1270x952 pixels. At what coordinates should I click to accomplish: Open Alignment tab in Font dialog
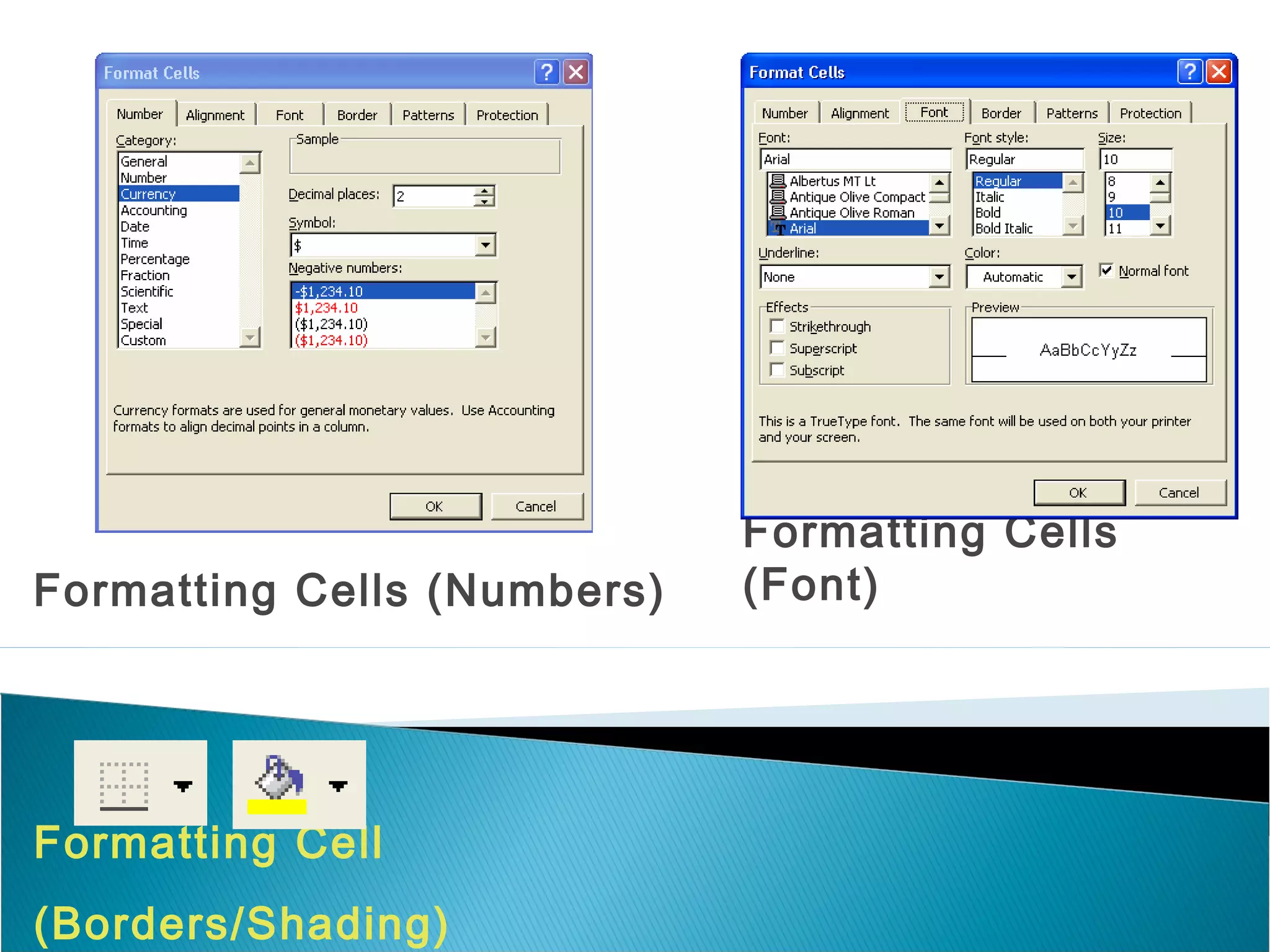(x=859, y=113)
